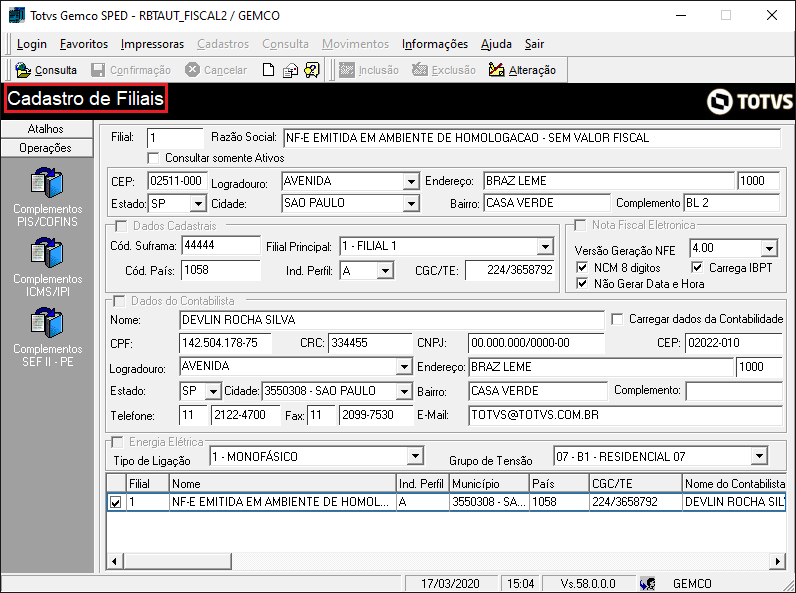Select the Operações sidebar tab

[x=46, y=148]
